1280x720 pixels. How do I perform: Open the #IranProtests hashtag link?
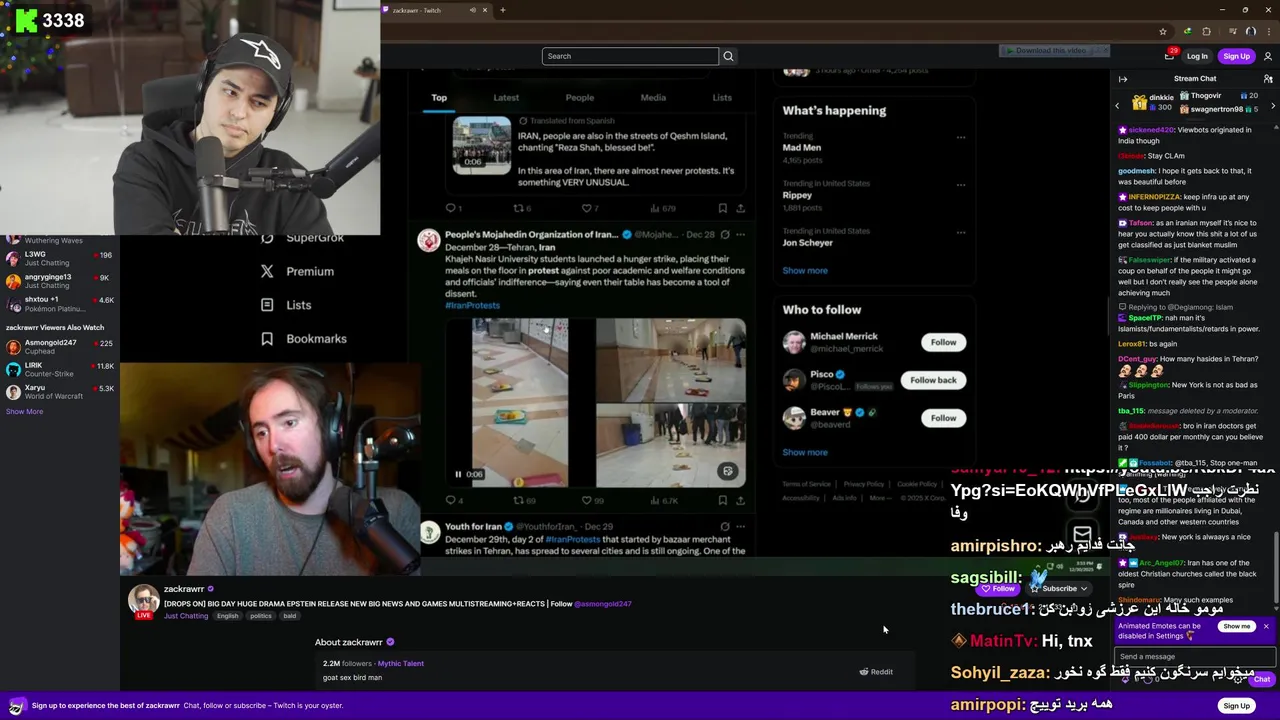pos(472,306)
